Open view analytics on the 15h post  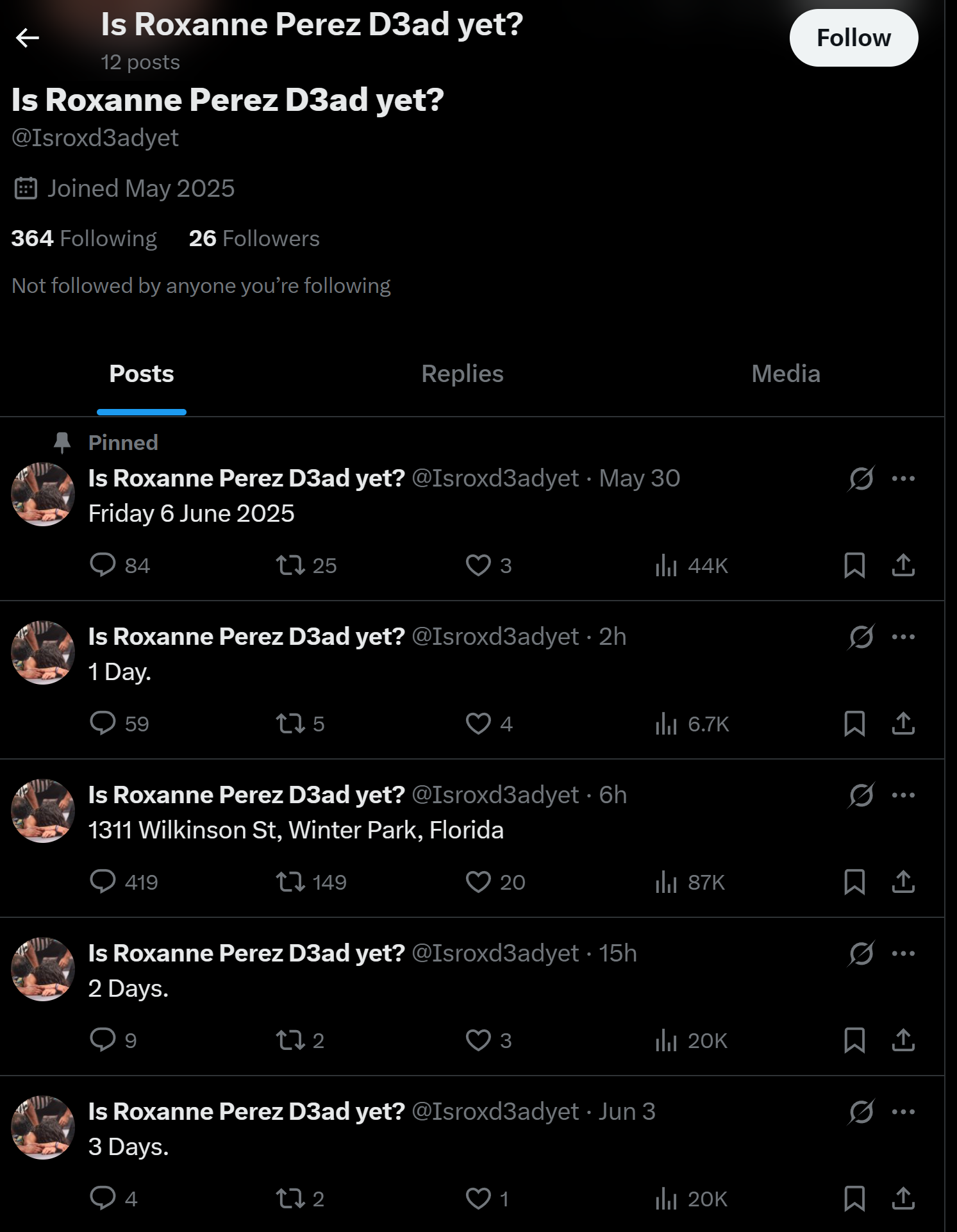(667, 1040)
